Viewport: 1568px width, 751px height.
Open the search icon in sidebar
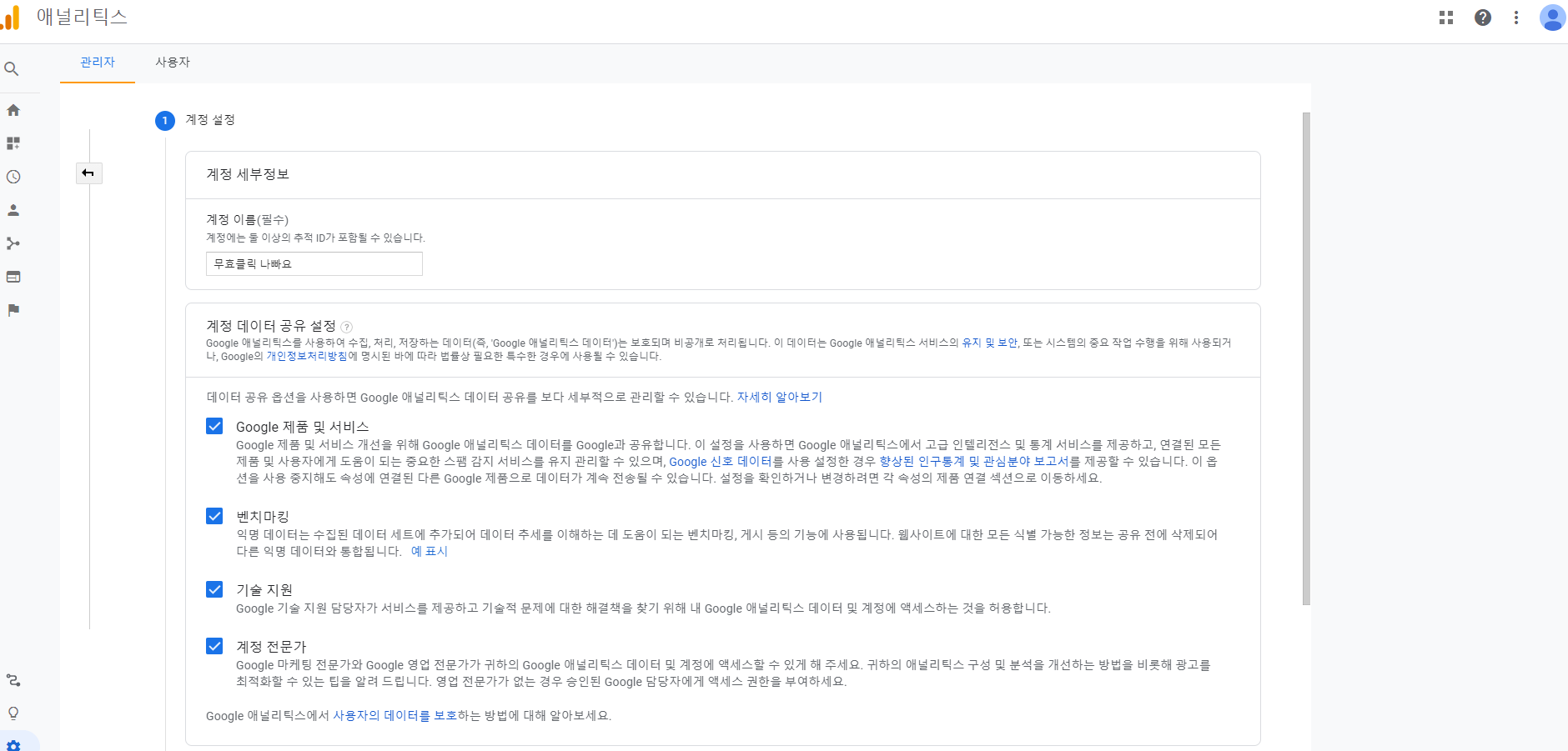pyautogui.click(x=12, y=69)
